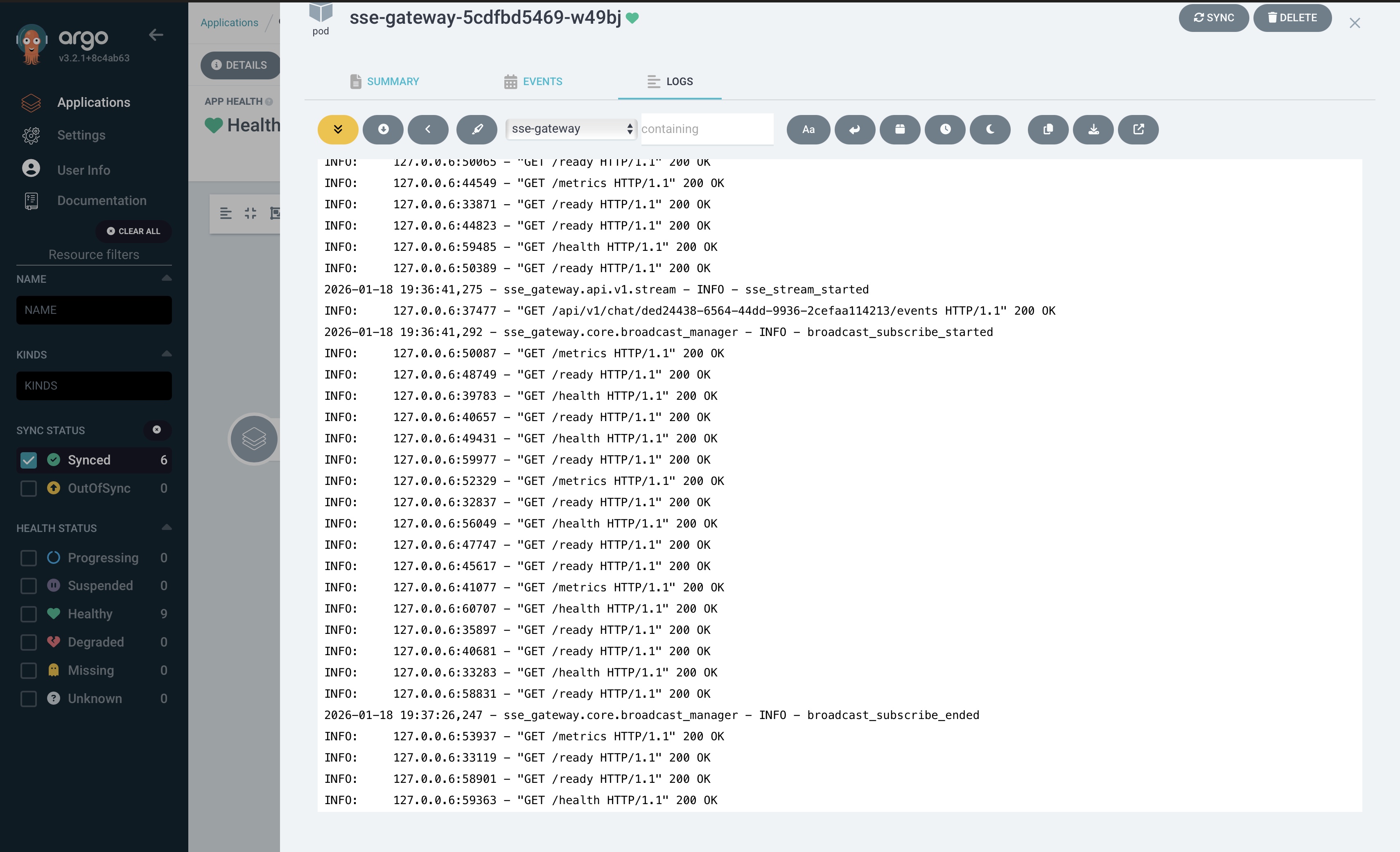Screen dimensions: 1400x852
Task: Enable the Degraded health filter checkbox
Action: click(x=28, y=642)
